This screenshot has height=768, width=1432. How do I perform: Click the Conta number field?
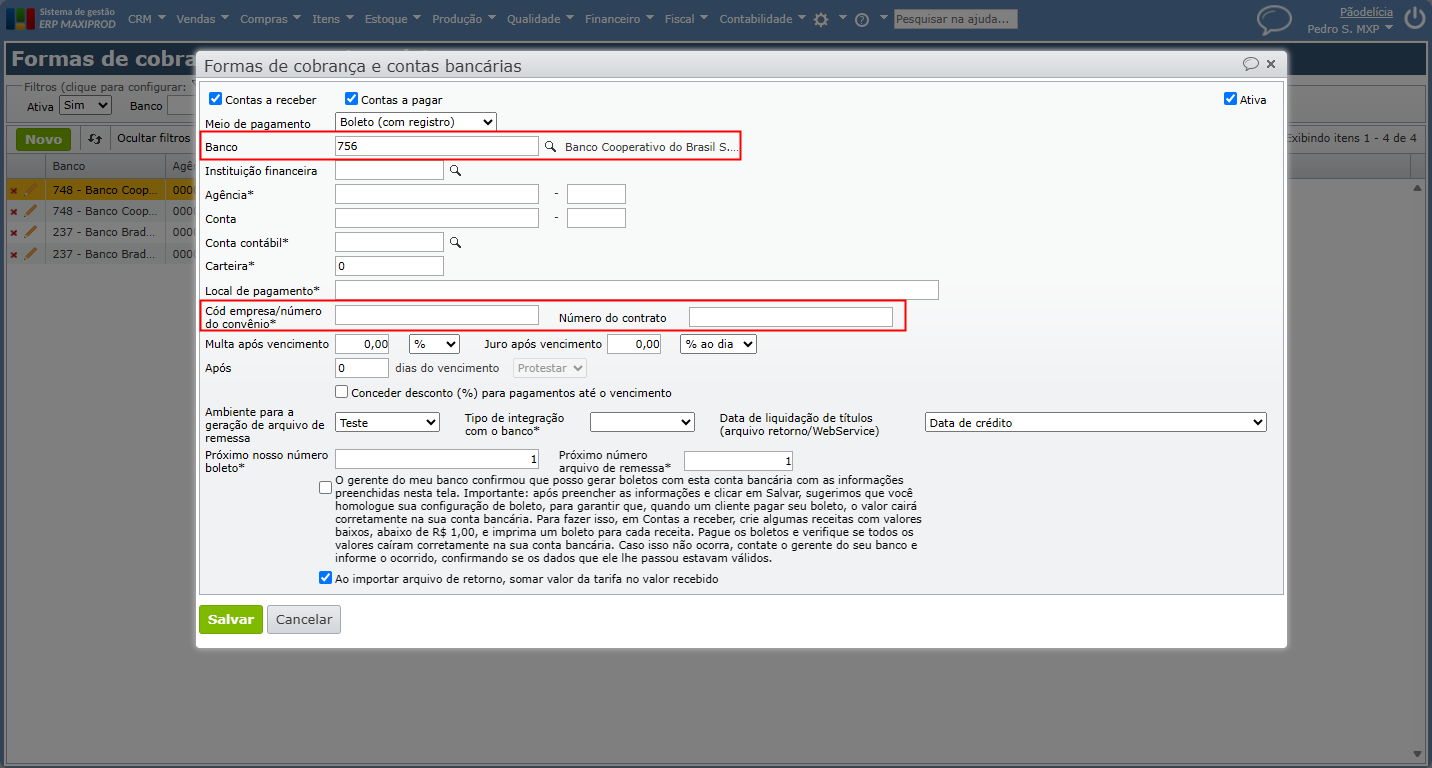click(437, 218)
